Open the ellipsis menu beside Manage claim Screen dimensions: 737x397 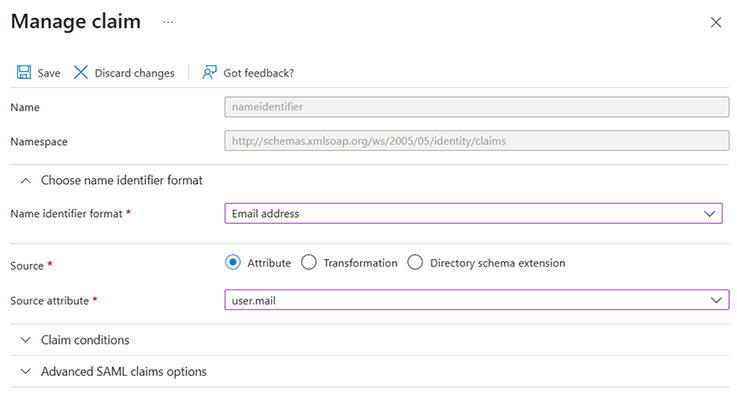168,22
